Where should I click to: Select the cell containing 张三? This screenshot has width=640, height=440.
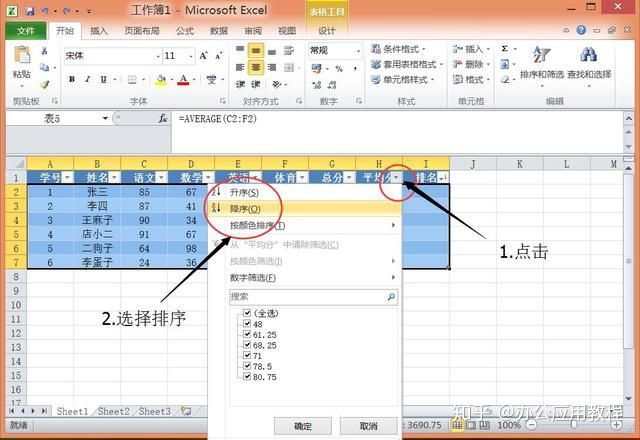tap(97, 192)
